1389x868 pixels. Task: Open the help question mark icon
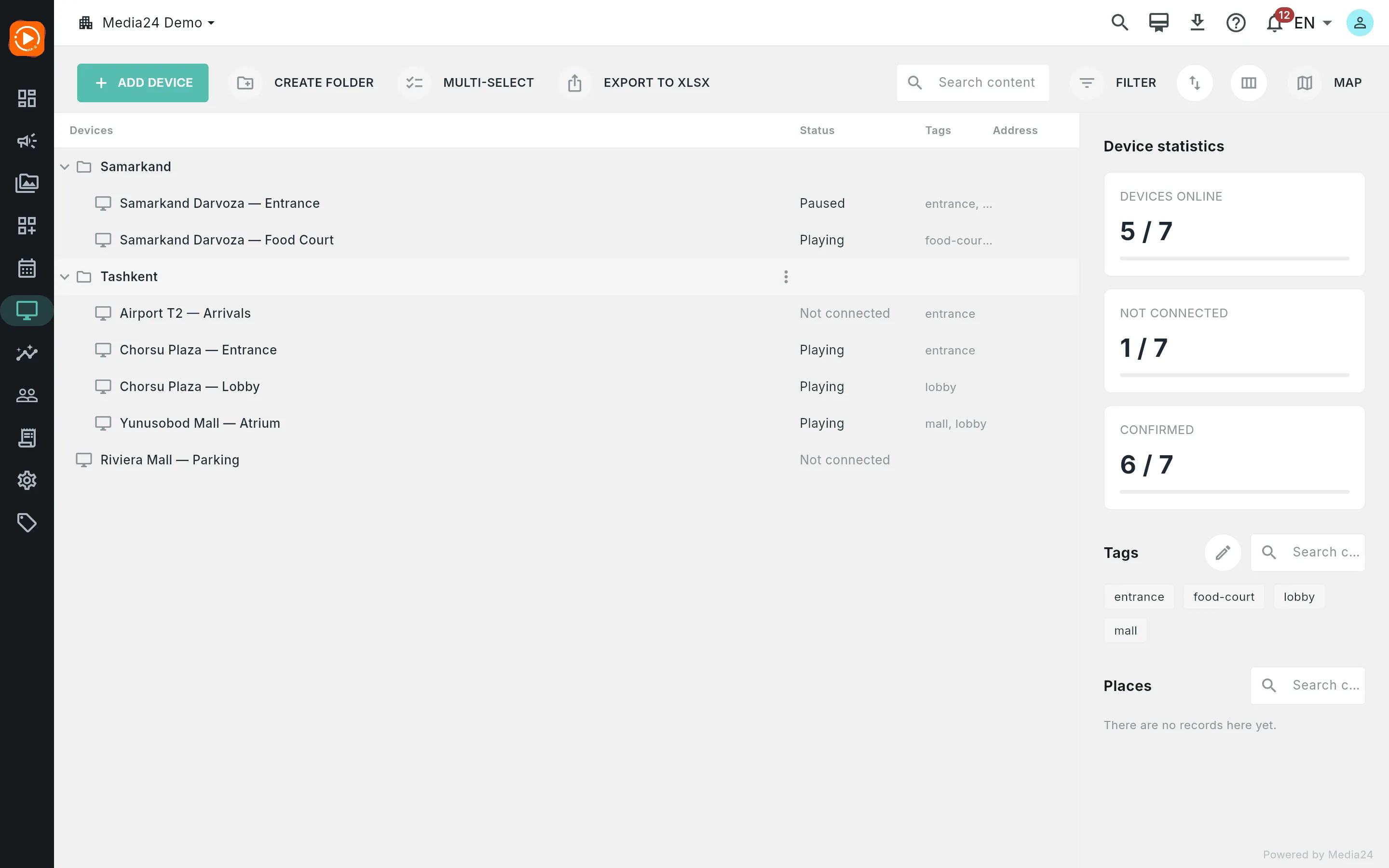click(x=1236, y=23)
